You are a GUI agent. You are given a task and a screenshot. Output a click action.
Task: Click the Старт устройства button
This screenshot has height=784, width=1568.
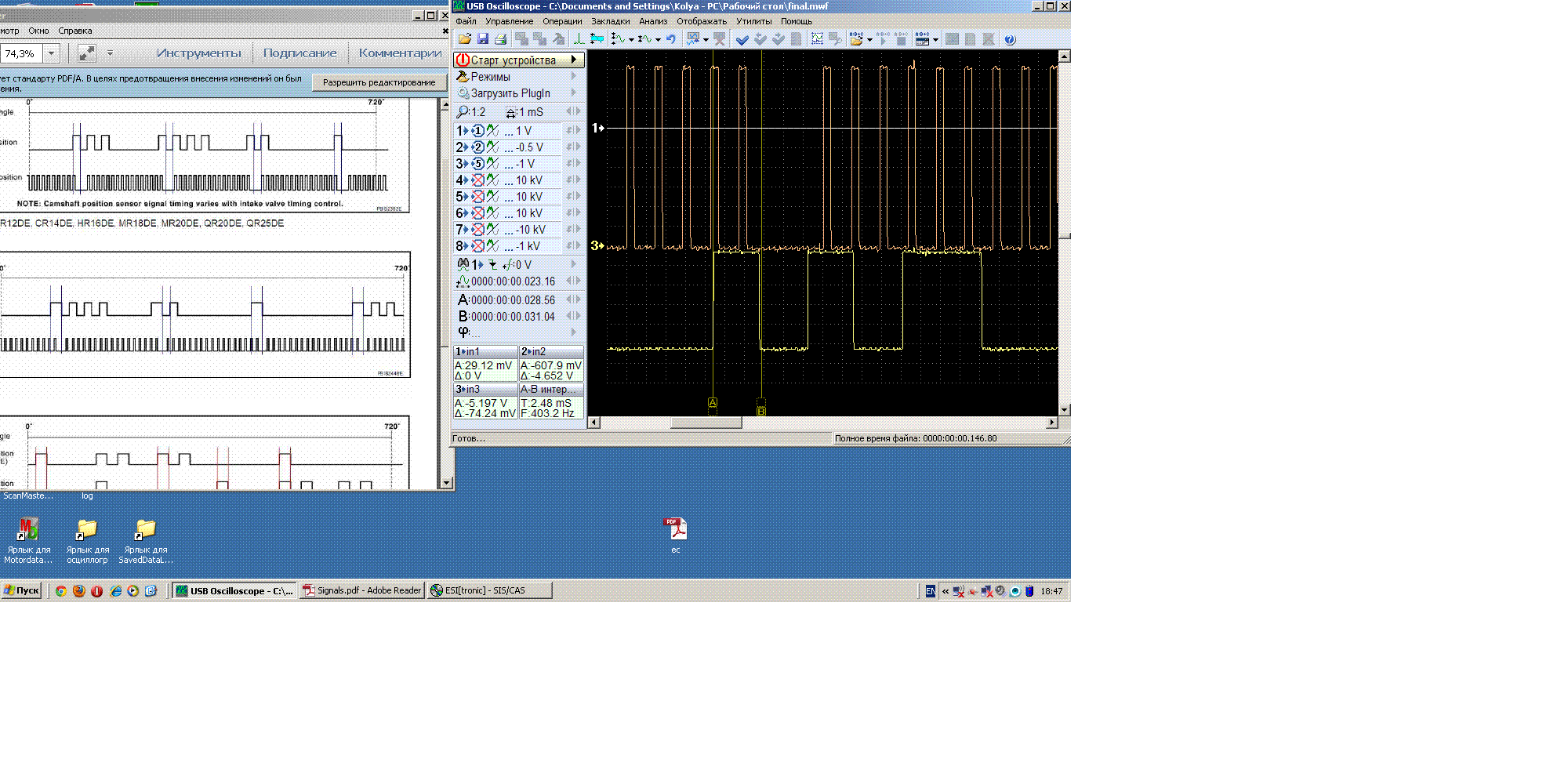tap(513, 60)
